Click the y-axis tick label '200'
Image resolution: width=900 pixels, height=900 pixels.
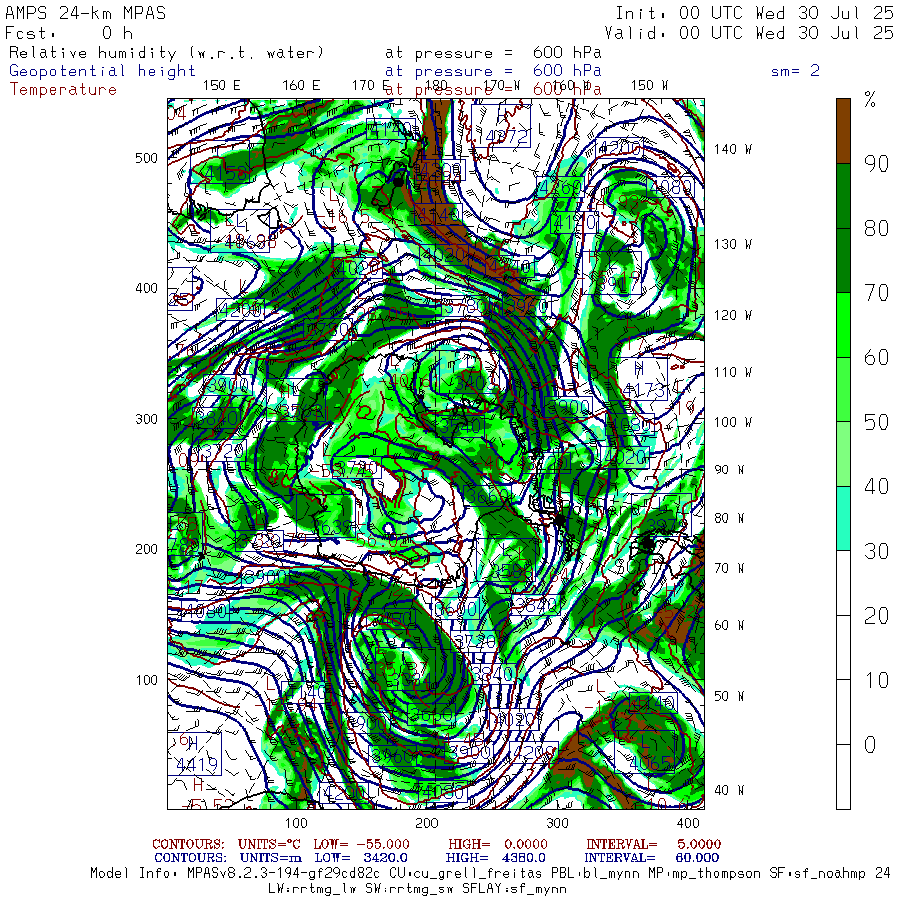[146, 549]
